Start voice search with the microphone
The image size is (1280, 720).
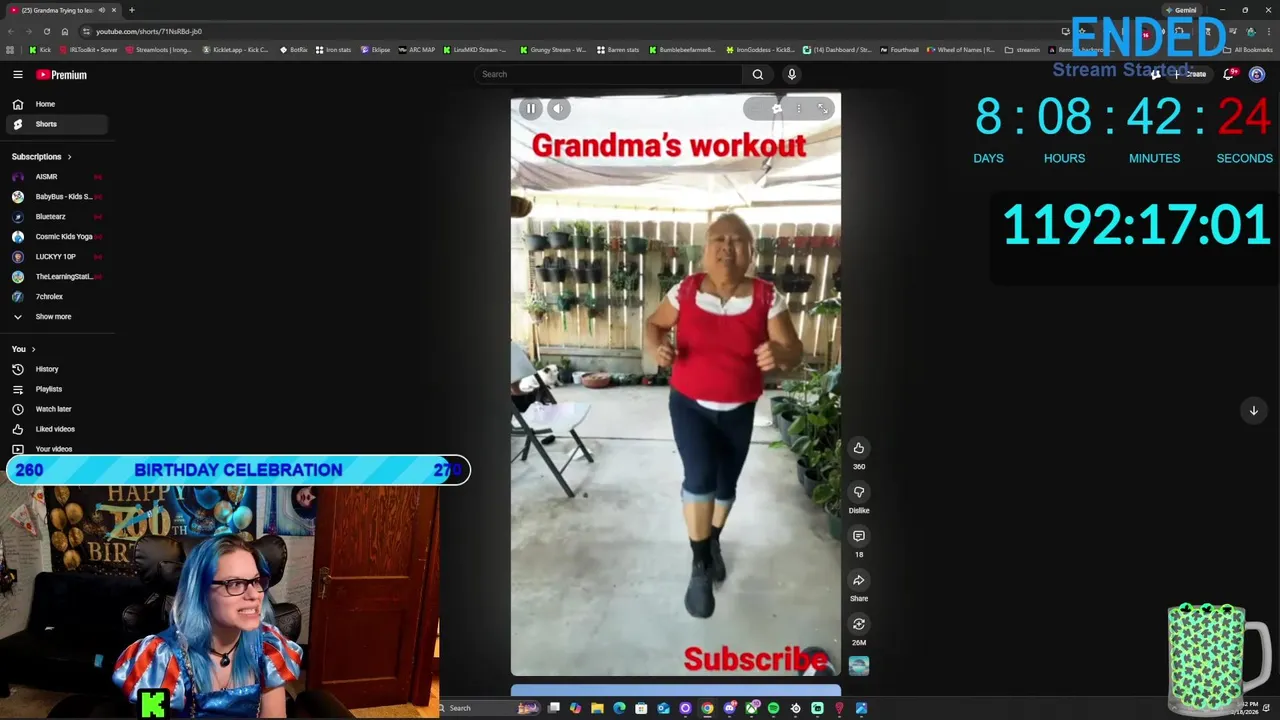tap(792, 74)
